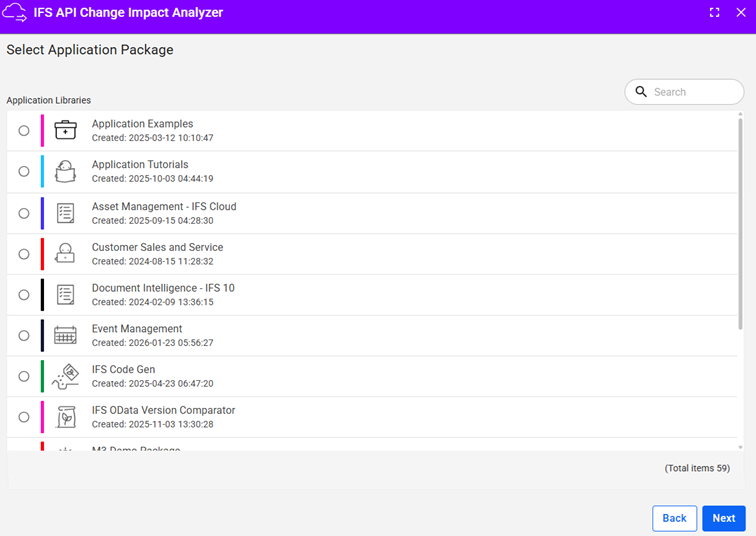Click the magnifier icon in search box
Screen dimensions: 756x536
641,92
